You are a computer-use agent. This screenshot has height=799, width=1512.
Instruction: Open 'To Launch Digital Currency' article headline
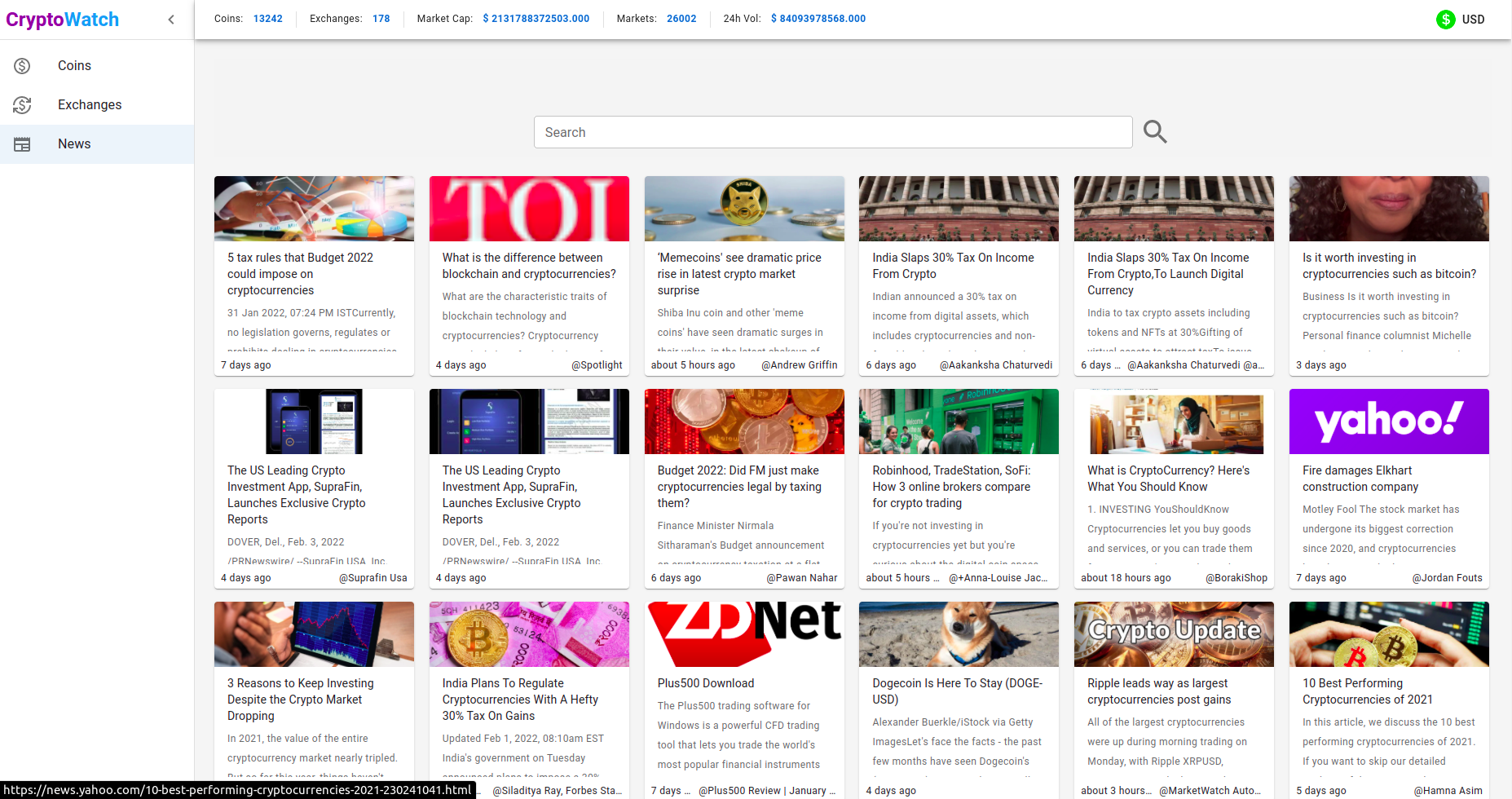(x=1168, y=274)
